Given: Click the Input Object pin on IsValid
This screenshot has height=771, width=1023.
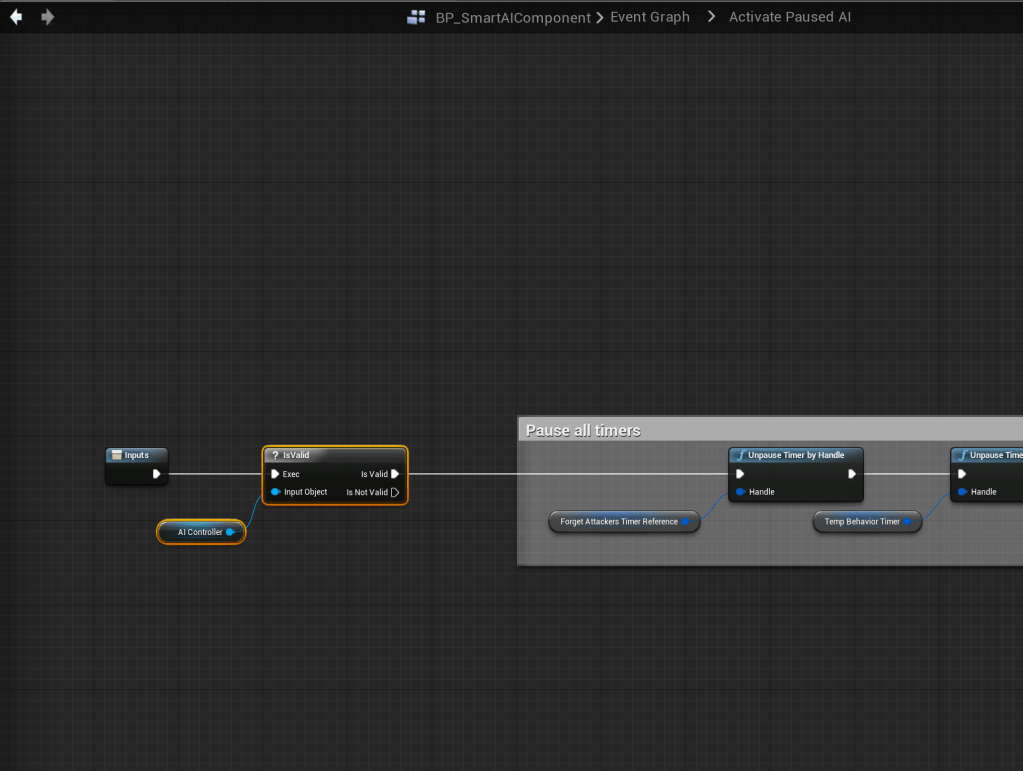Looking at the screenshot, I should tap(275, 492).
